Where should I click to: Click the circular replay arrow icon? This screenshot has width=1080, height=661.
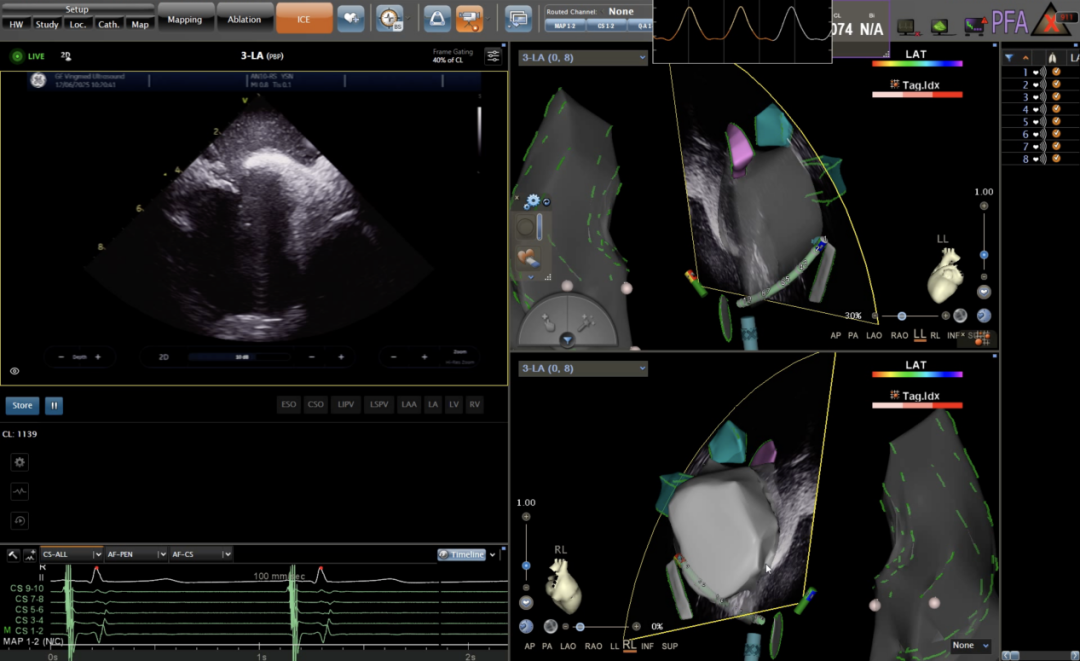pyautogui.click(x=19, y=521)
